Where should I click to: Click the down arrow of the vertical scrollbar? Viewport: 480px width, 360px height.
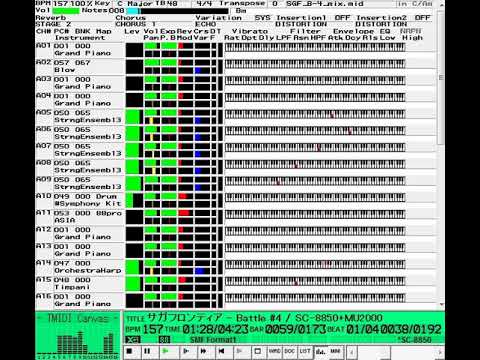(x=441, y=304)
